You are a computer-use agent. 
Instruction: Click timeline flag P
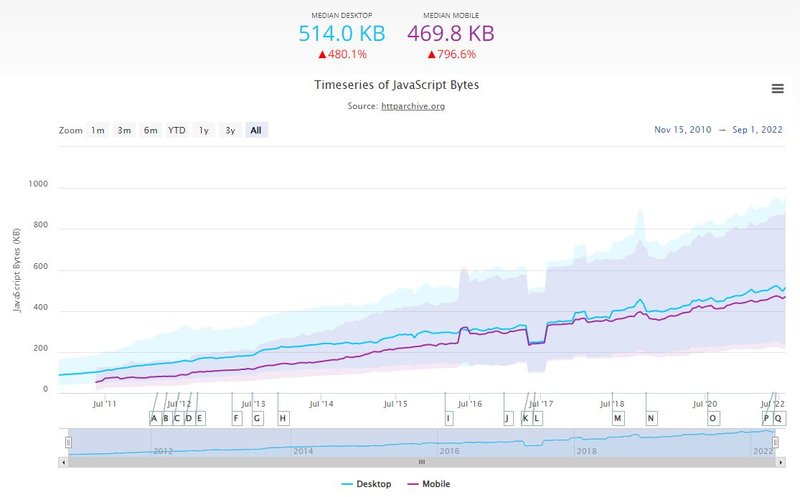tap(766, 418)
